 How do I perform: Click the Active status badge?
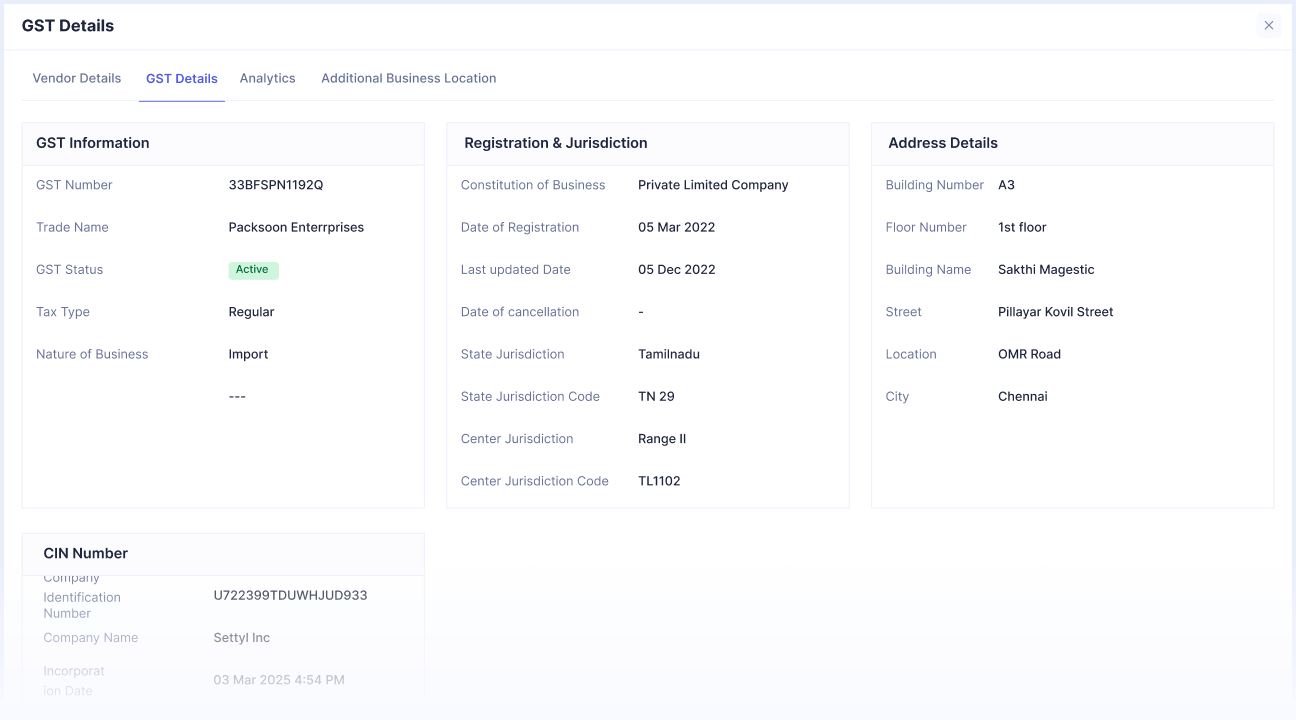click(253, 269)
